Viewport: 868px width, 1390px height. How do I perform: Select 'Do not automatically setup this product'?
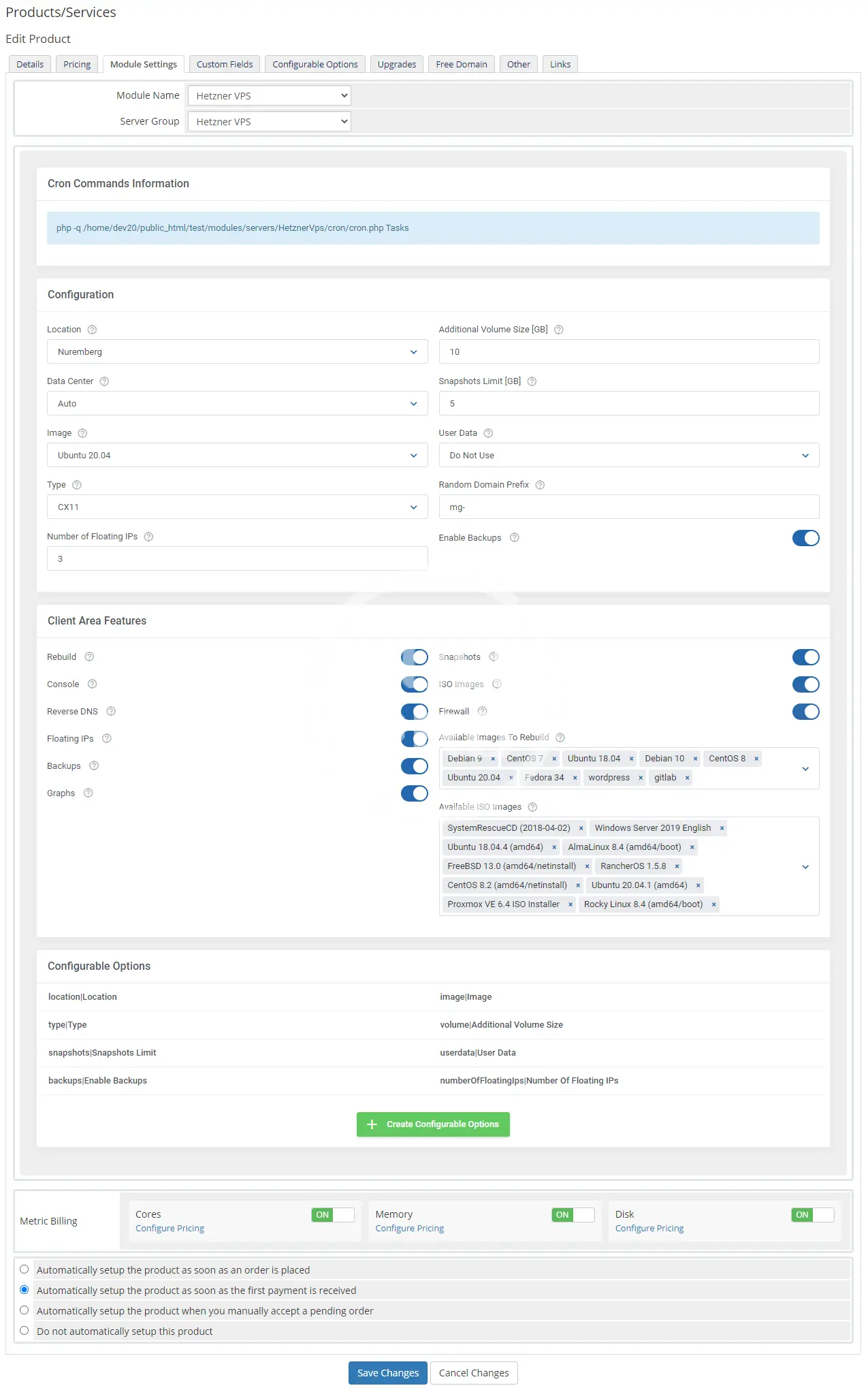point(25,1330)
